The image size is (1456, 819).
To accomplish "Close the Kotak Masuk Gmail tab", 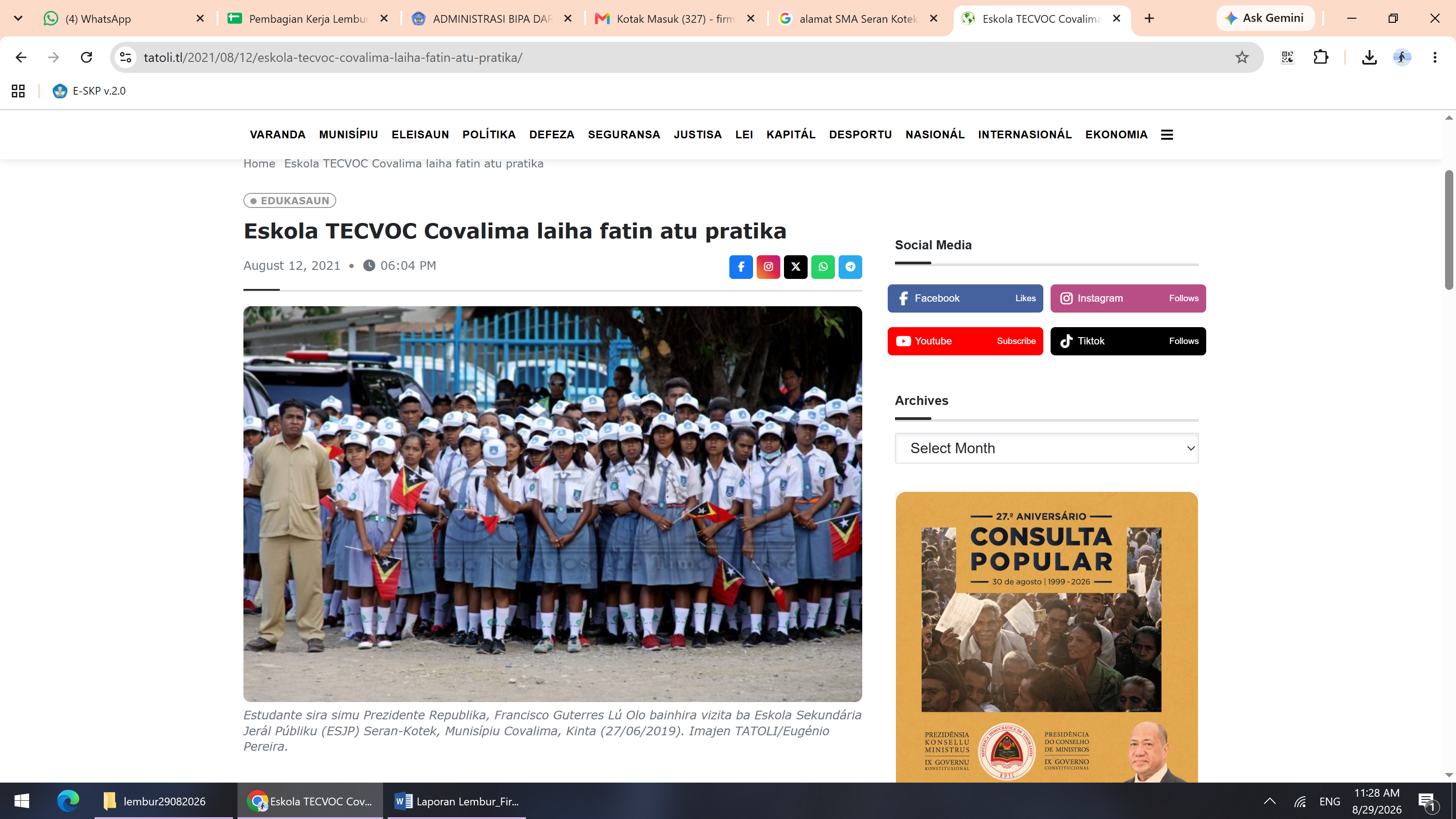I will click(751, 19).
